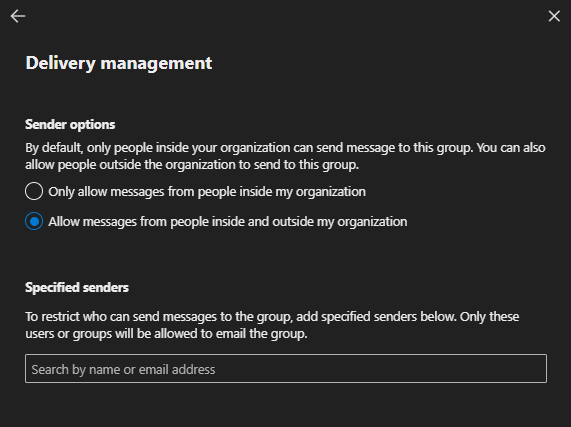Viewport: 571px width, 427px height.
Task: Click the placeholder text in the sender search box
Action: pyautogui.click(x=123, y=369)
